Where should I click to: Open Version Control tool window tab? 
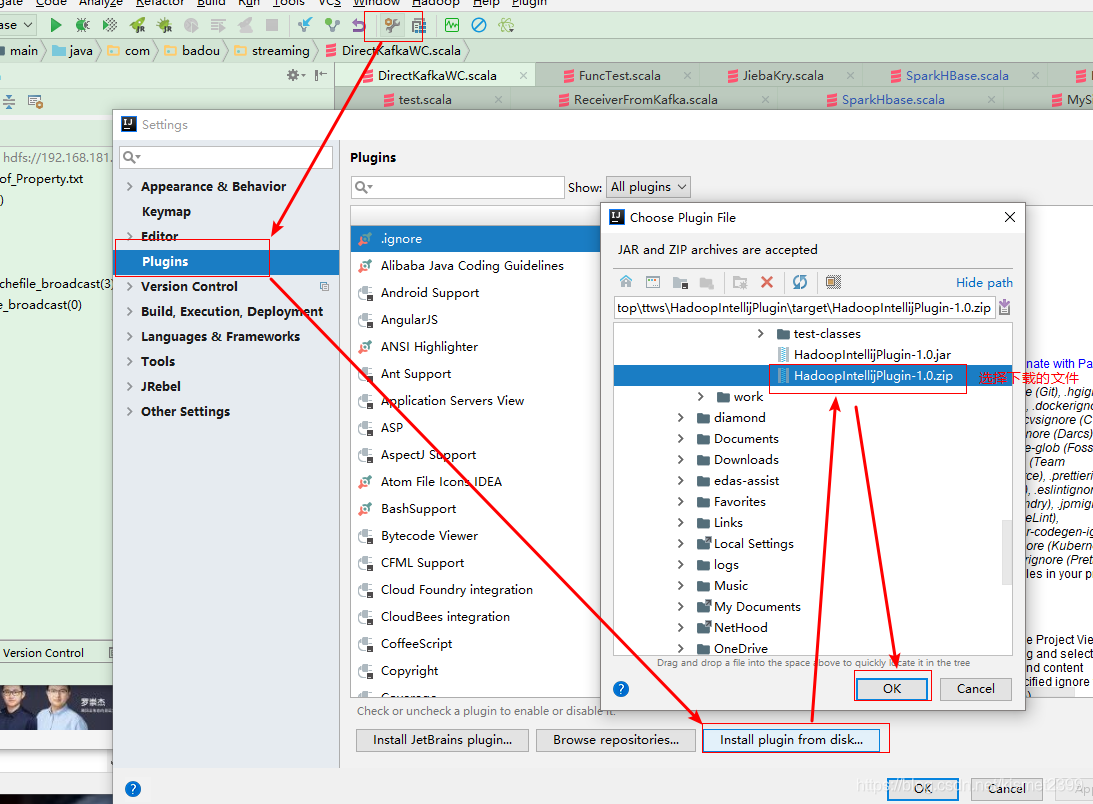pyautogui.click(x=43, y=653)
